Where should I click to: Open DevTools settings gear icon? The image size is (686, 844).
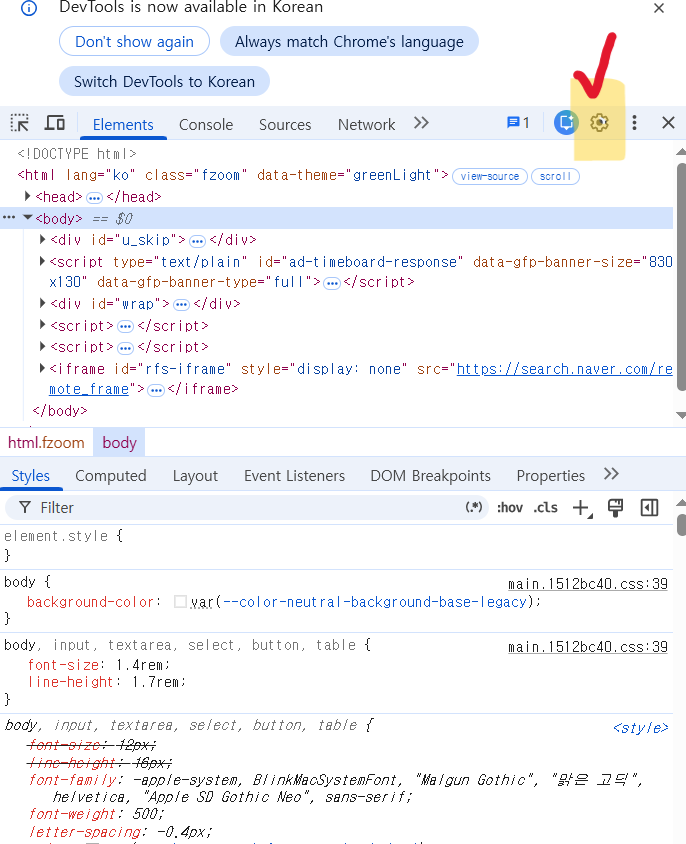(599, 123)
